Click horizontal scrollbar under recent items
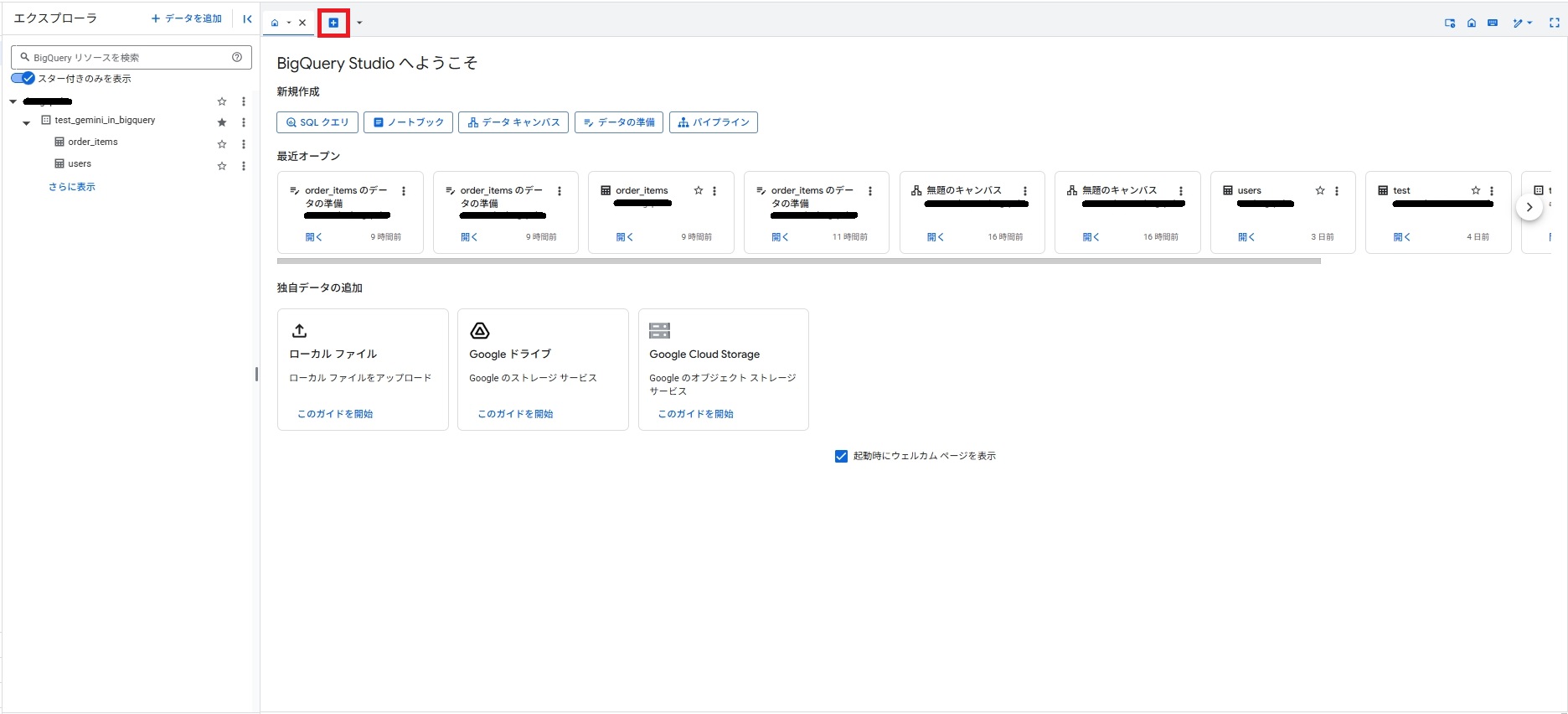The image size is (1568, 714). click(798, 261)
